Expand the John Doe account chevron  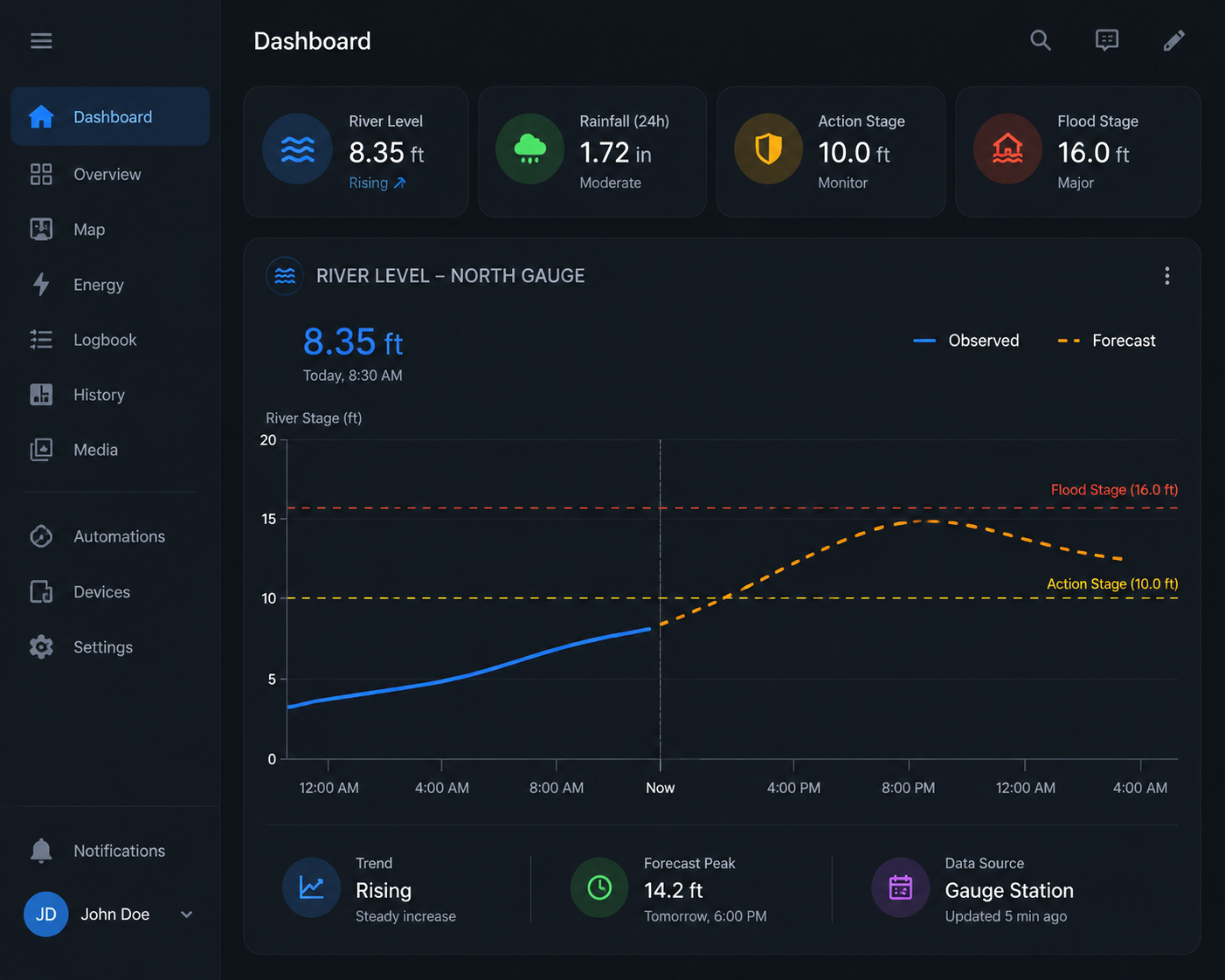point(186,914)
